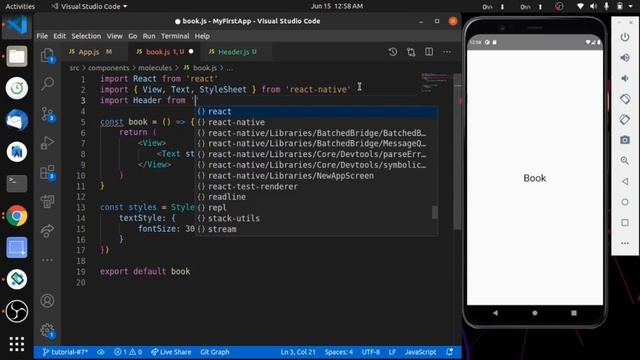Open the Manage settings gear
640x360 pixels.
coord(47,330)
